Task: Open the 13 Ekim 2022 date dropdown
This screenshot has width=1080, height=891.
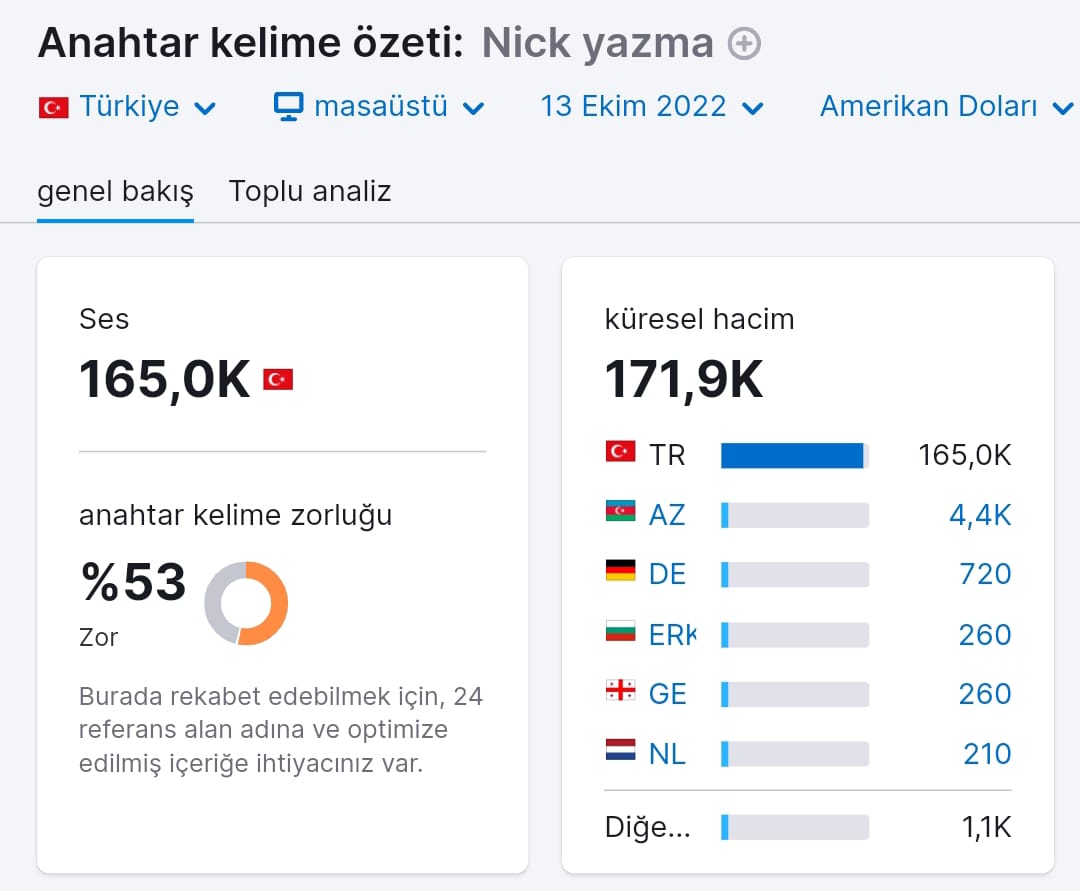Action: coord(652,107)
